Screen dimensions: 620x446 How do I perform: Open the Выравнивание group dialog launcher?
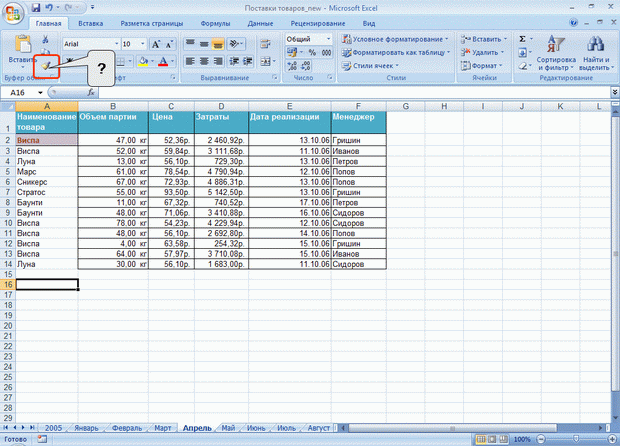[x=275, y=77]
